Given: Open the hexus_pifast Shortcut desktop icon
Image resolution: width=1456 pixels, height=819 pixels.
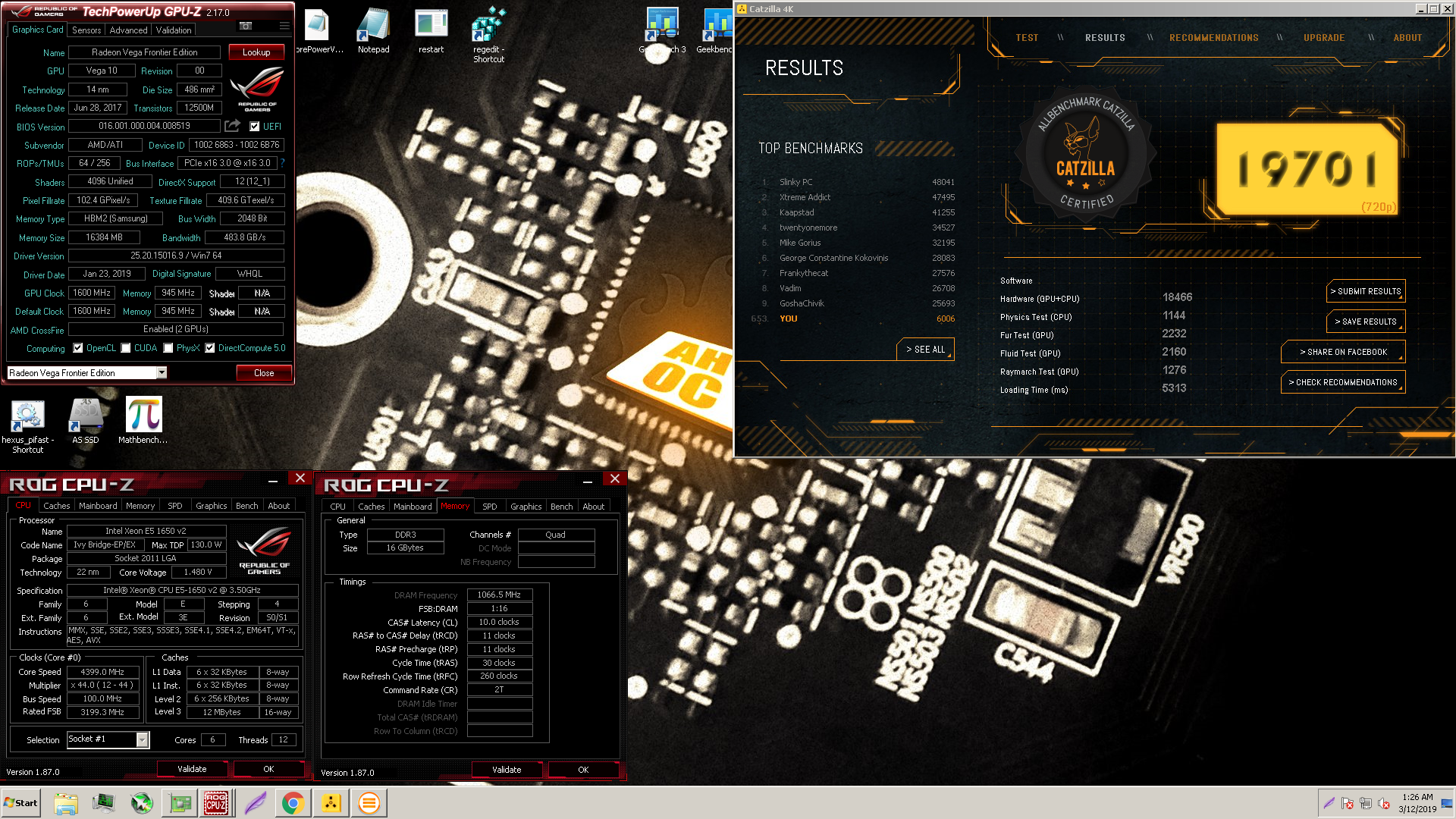Looking at the screenshot, I should tap(27, 427).
